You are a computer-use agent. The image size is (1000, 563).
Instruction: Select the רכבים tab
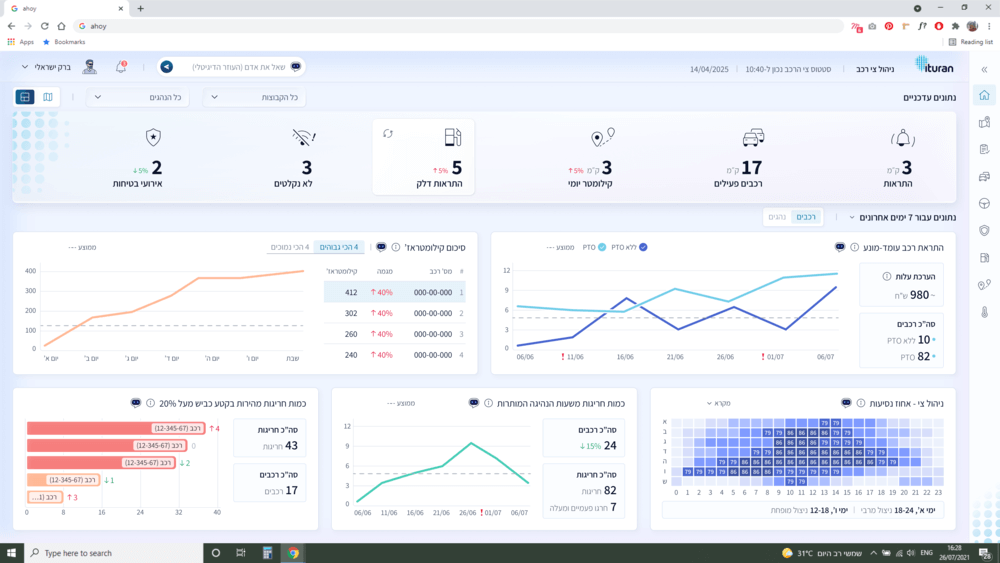(805, 217)
